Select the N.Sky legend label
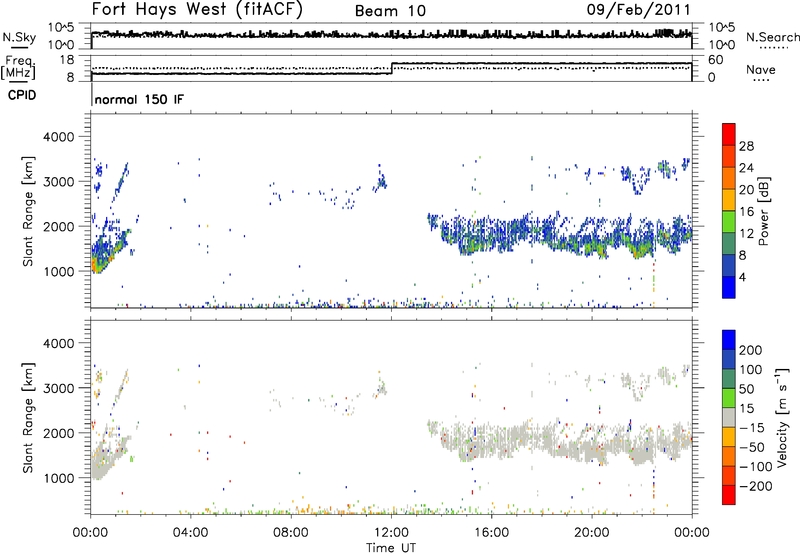The height and width of the screenshot is (554, 800). coord(19,38)
